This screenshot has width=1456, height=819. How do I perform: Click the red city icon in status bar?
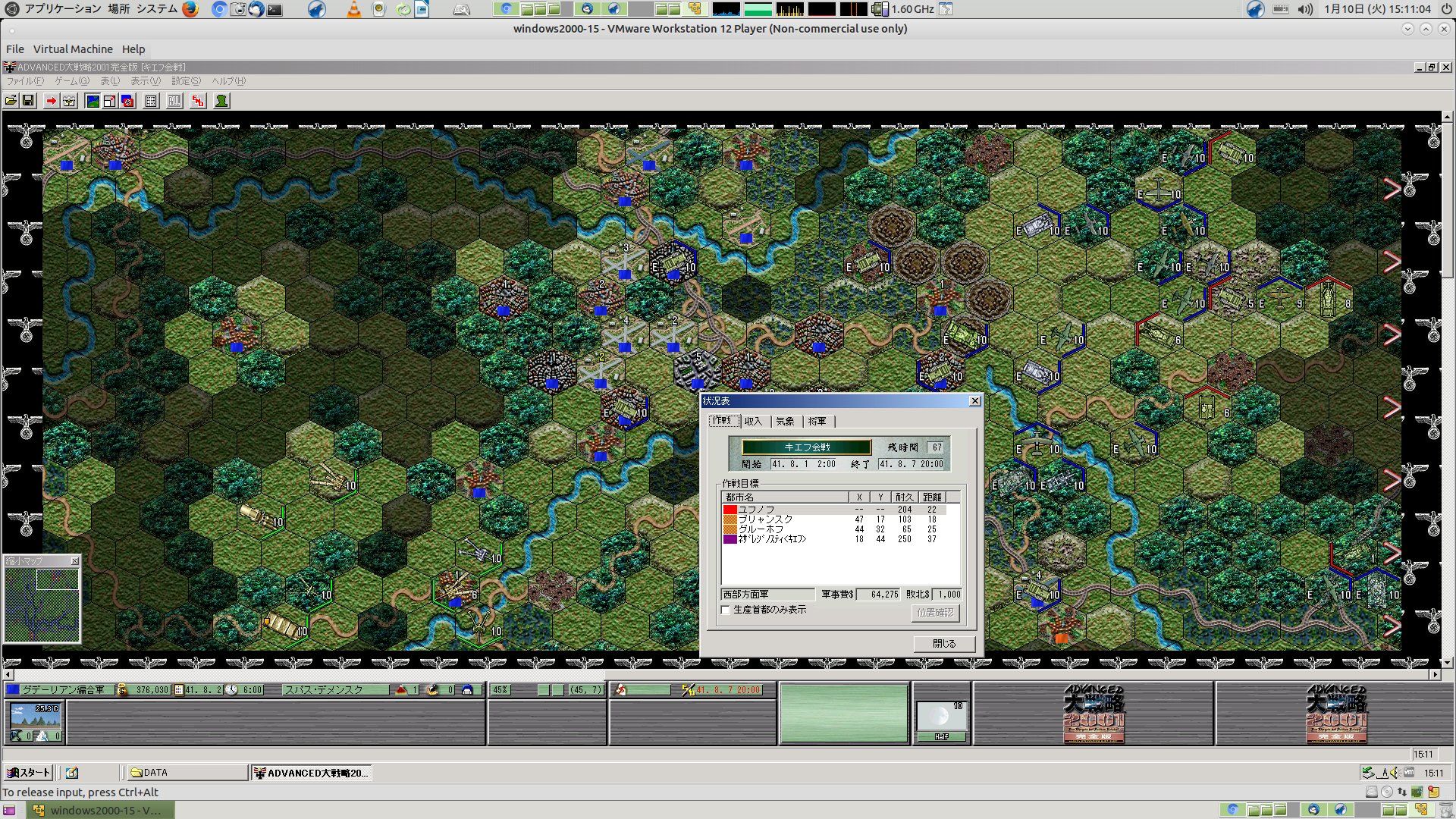coord(402,690)
